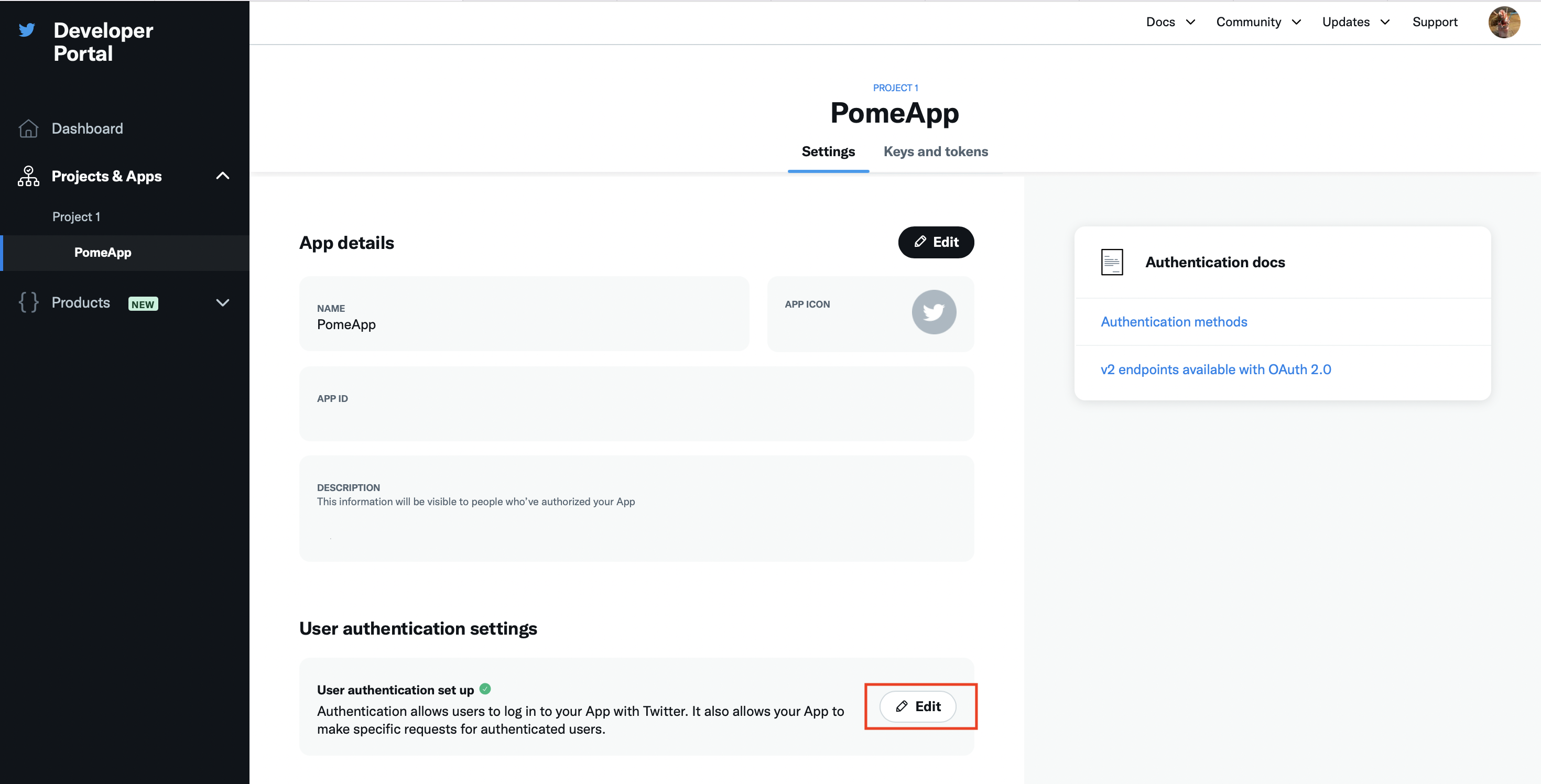This screenshot has height=784, width=1541.
Task: Click the green authentication verified checkmark
Action: pos(485,689)
